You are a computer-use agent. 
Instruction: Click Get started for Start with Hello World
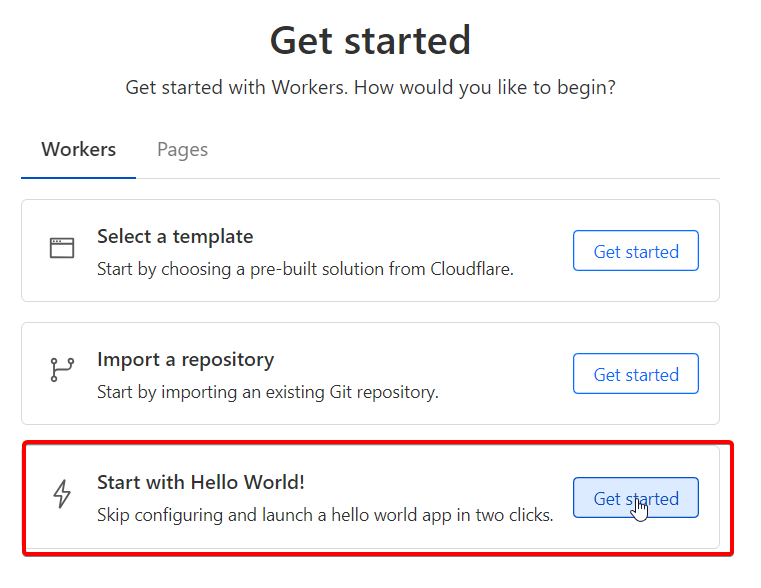tap(636, 498)
